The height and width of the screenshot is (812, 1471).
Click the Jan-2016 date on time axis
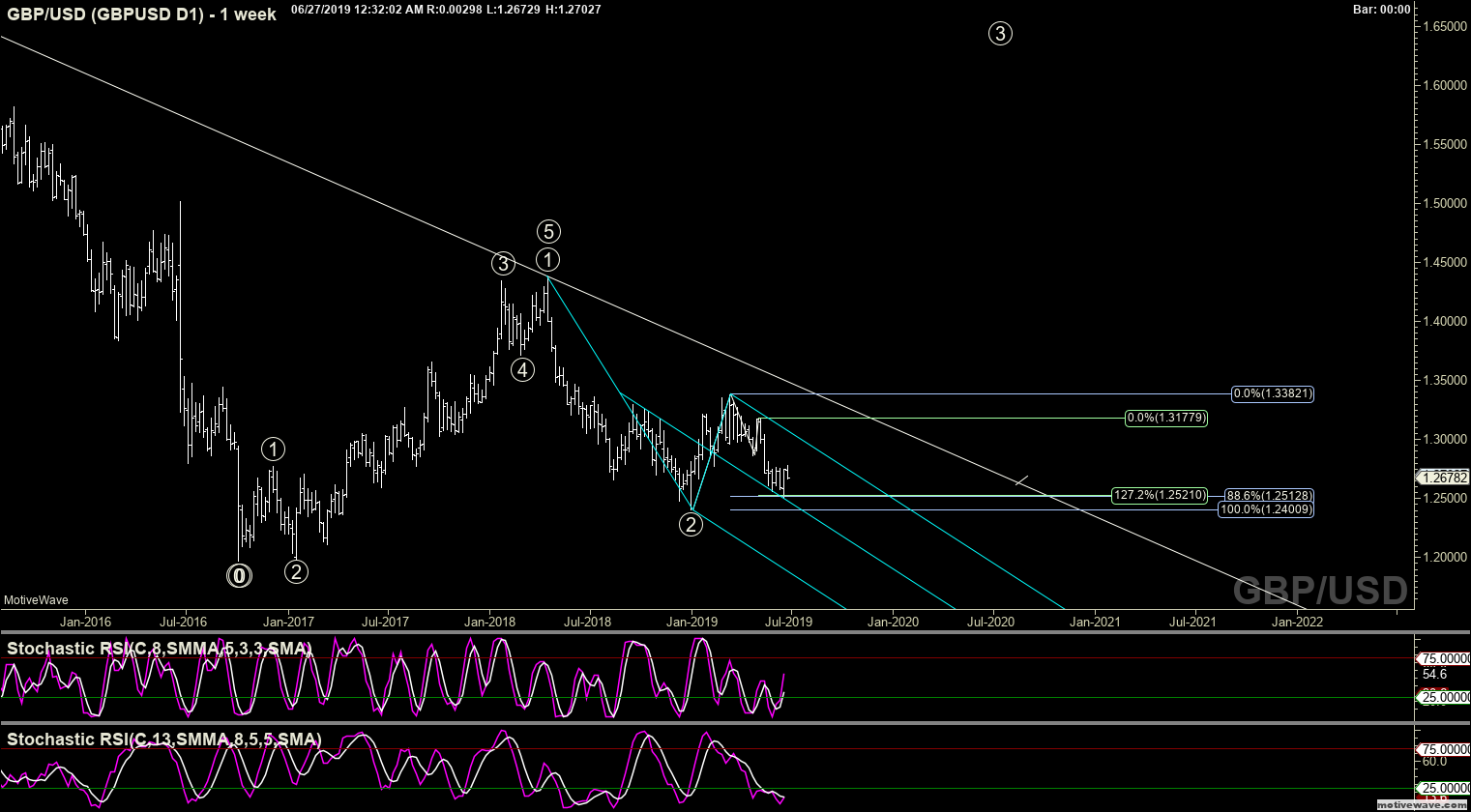point(85,622)
